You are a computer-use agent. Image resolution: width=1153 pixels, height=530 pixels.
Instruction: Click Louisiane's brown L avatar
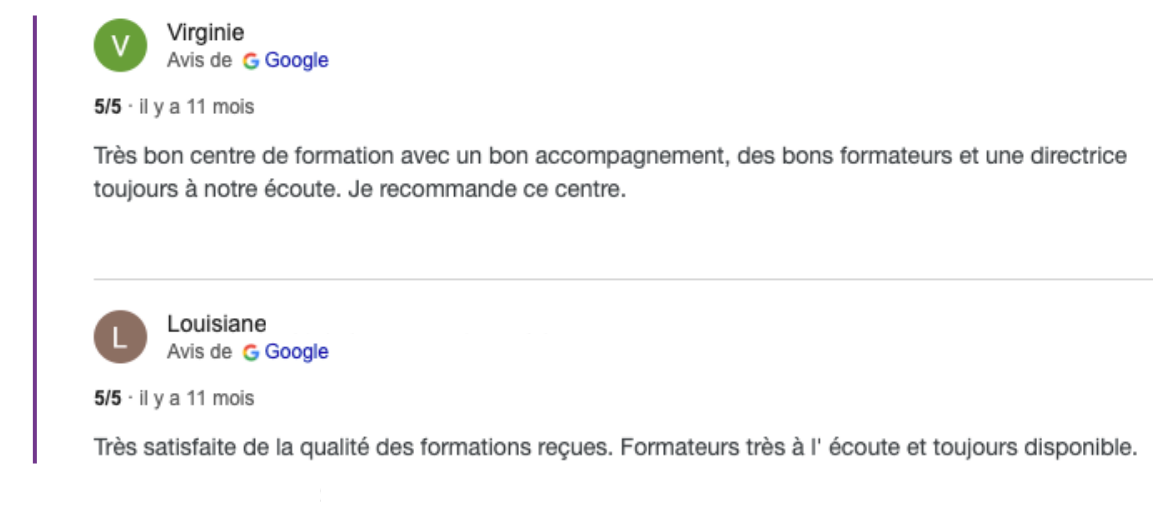pos(121,337)
